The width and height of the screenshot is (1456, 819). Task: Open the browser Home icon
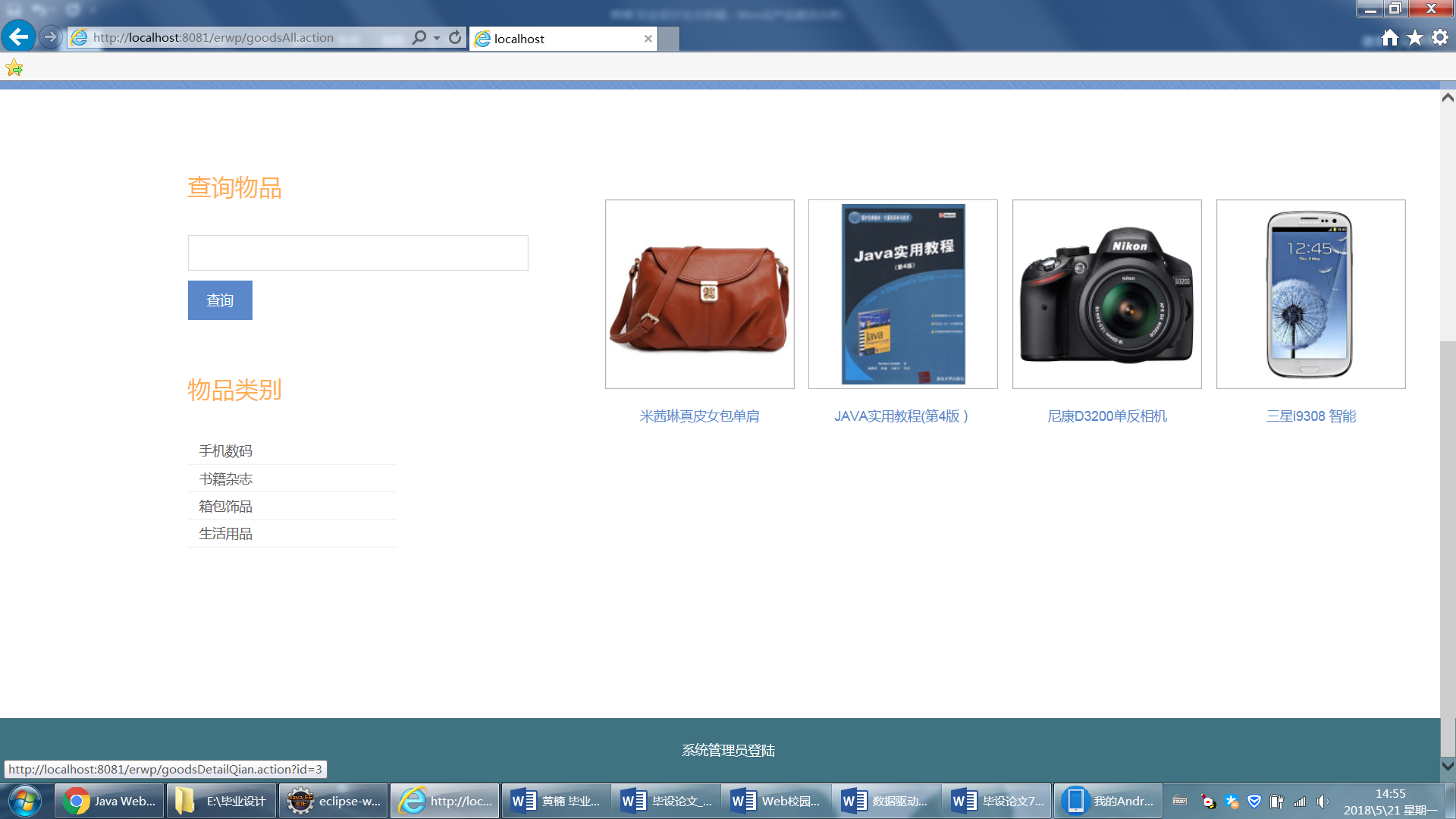pyautogui.click(x=1389, y=38)
